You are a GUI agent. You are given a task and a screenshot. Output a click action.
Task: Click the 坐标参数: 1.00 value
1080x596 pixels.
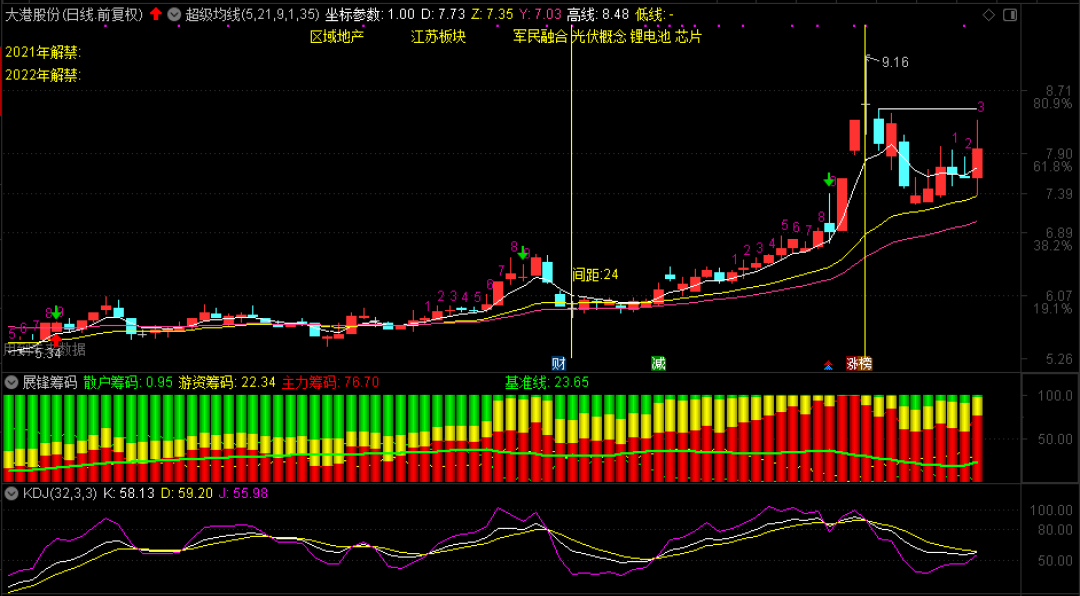click(370, 14)
